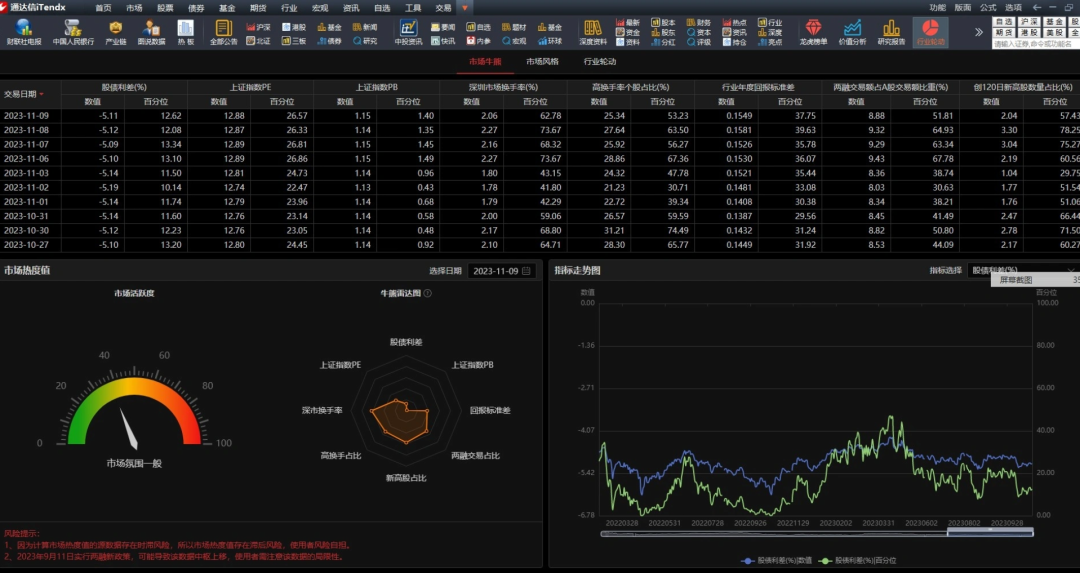Switch to the 市场风格 tab
Image resolution: width=1080 pixels, height=573 pixels.
(542, 61)
